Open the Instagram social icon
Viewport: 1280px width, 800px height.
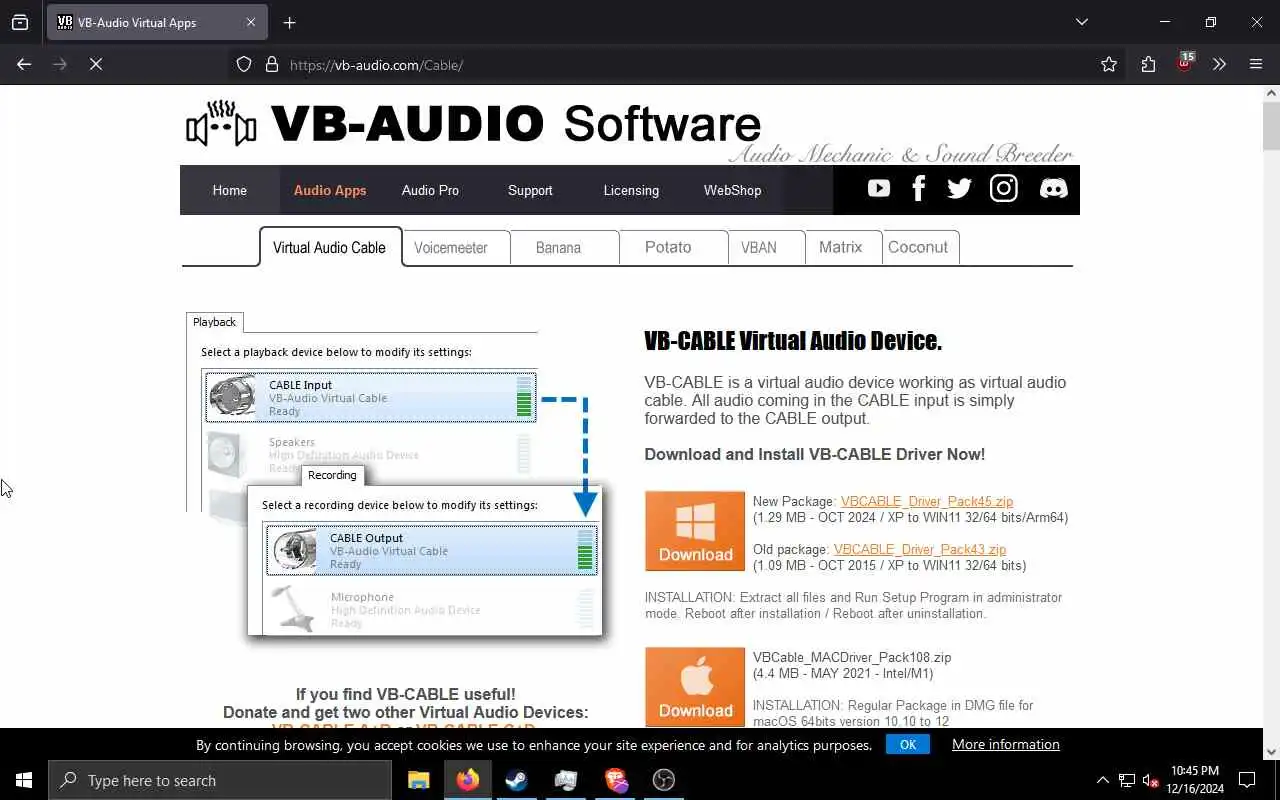point(1004,189)
